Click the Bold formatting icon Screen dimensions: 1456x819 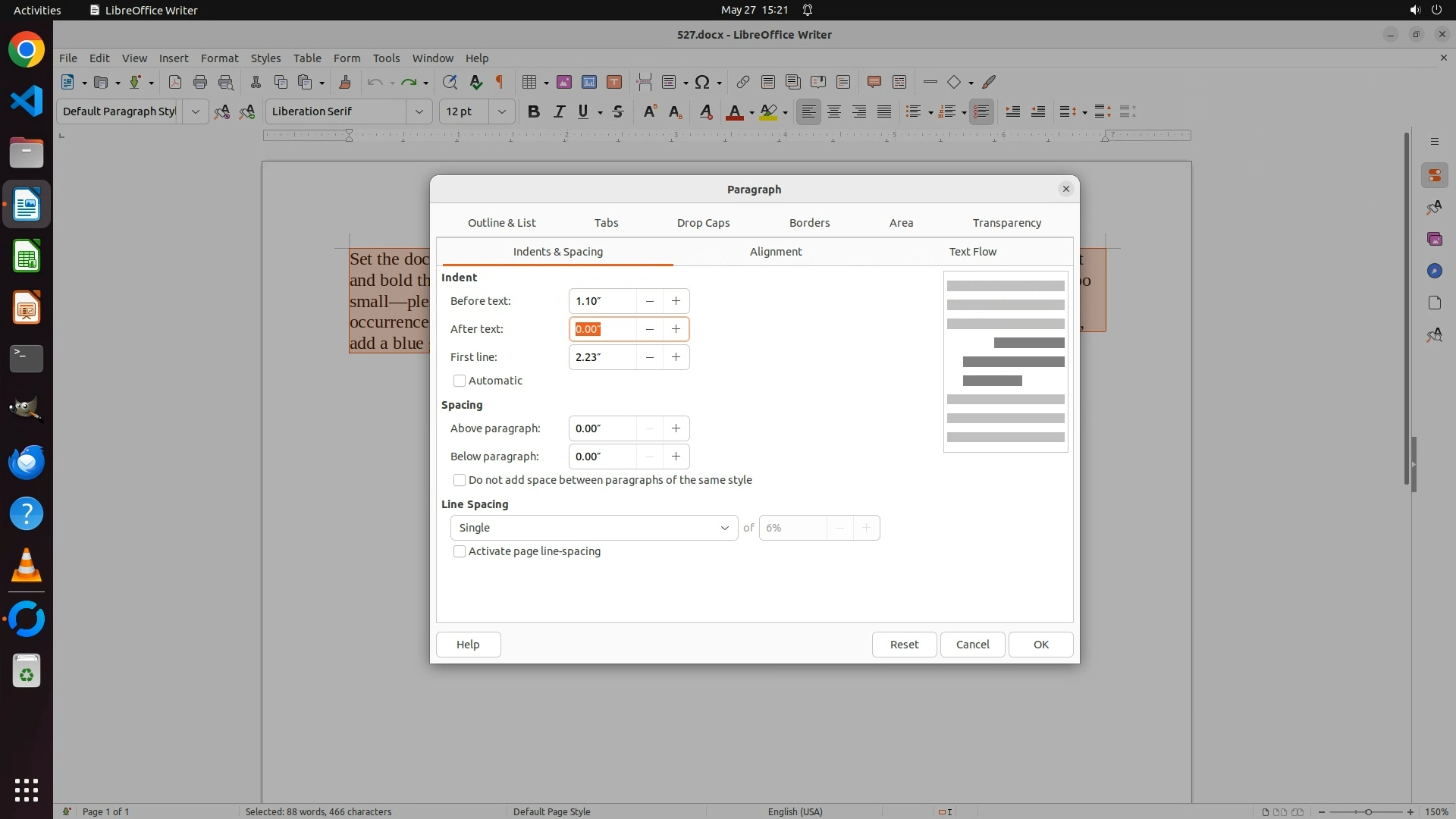[x=533, y=111]
